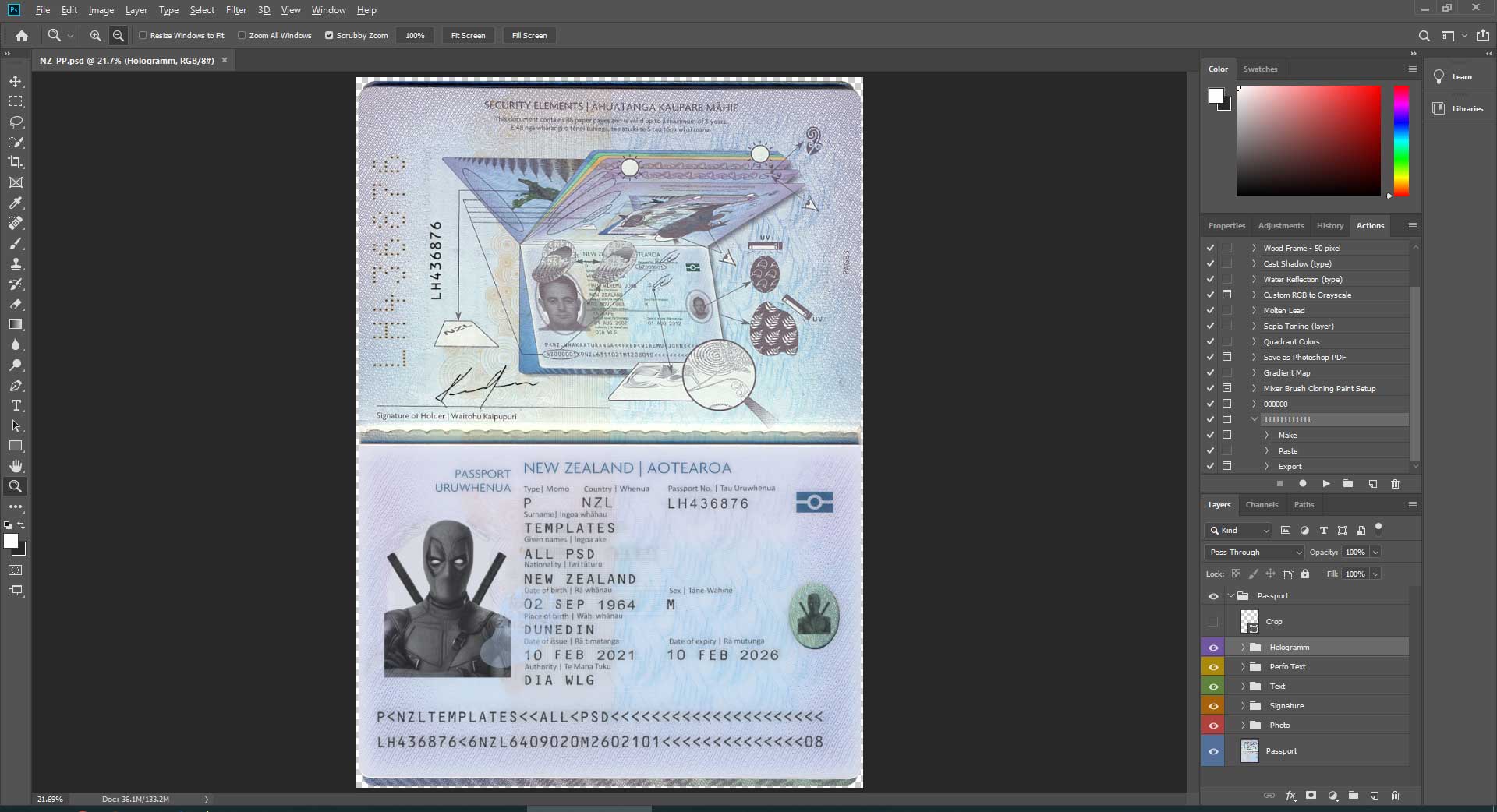1497x812 pixels.
Task: Choose the Eraser tool
Action: coord(16,304)
